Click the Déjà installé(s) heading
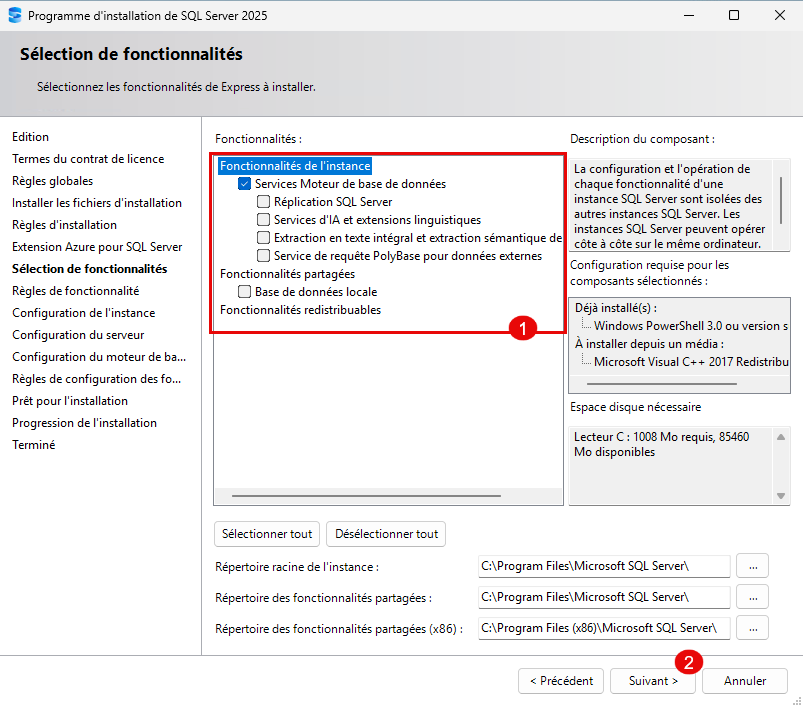Screen dimensions: 803x705 616,308
